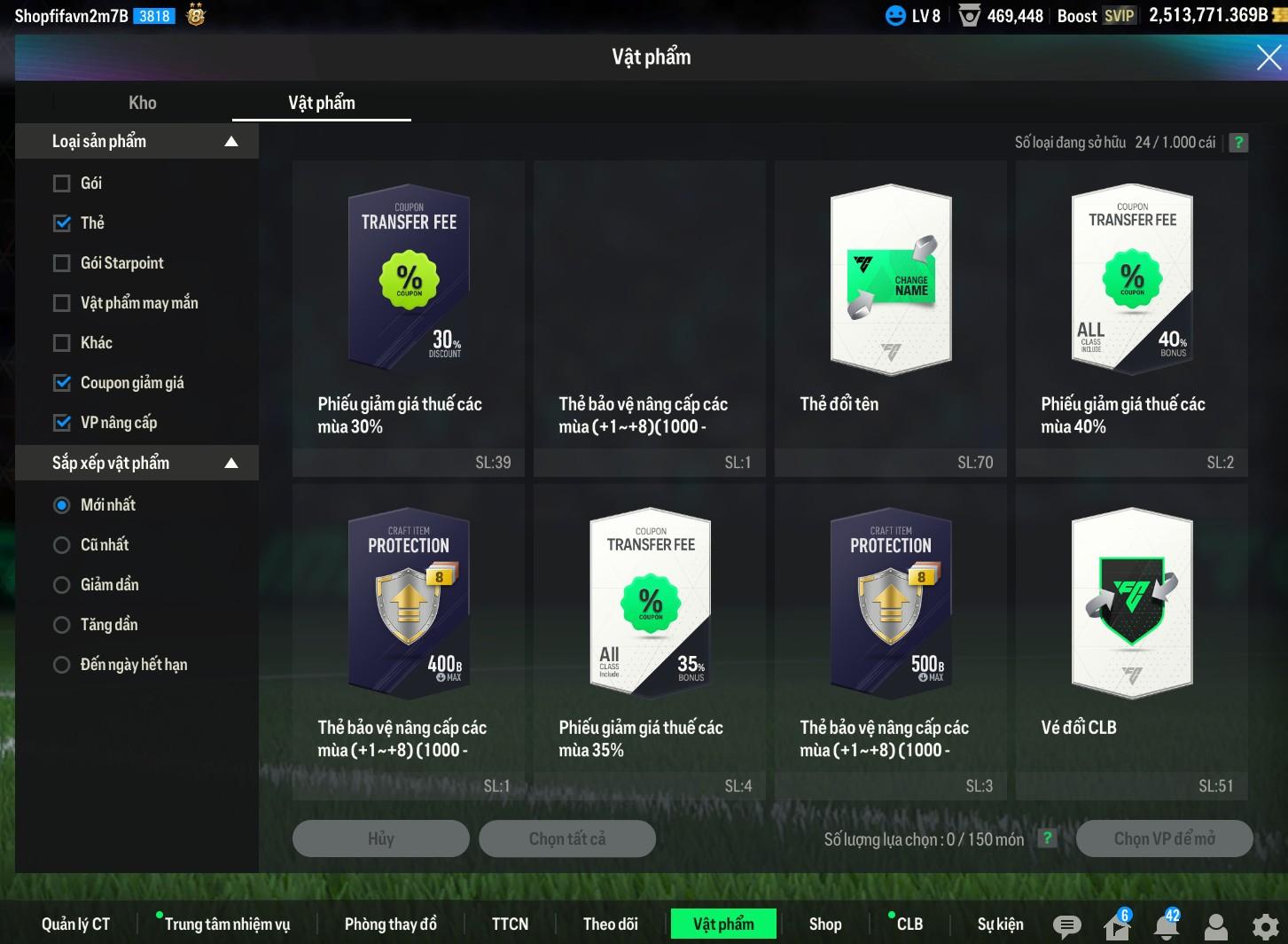Enable the Gói checkbox filter

coord(62,183)
